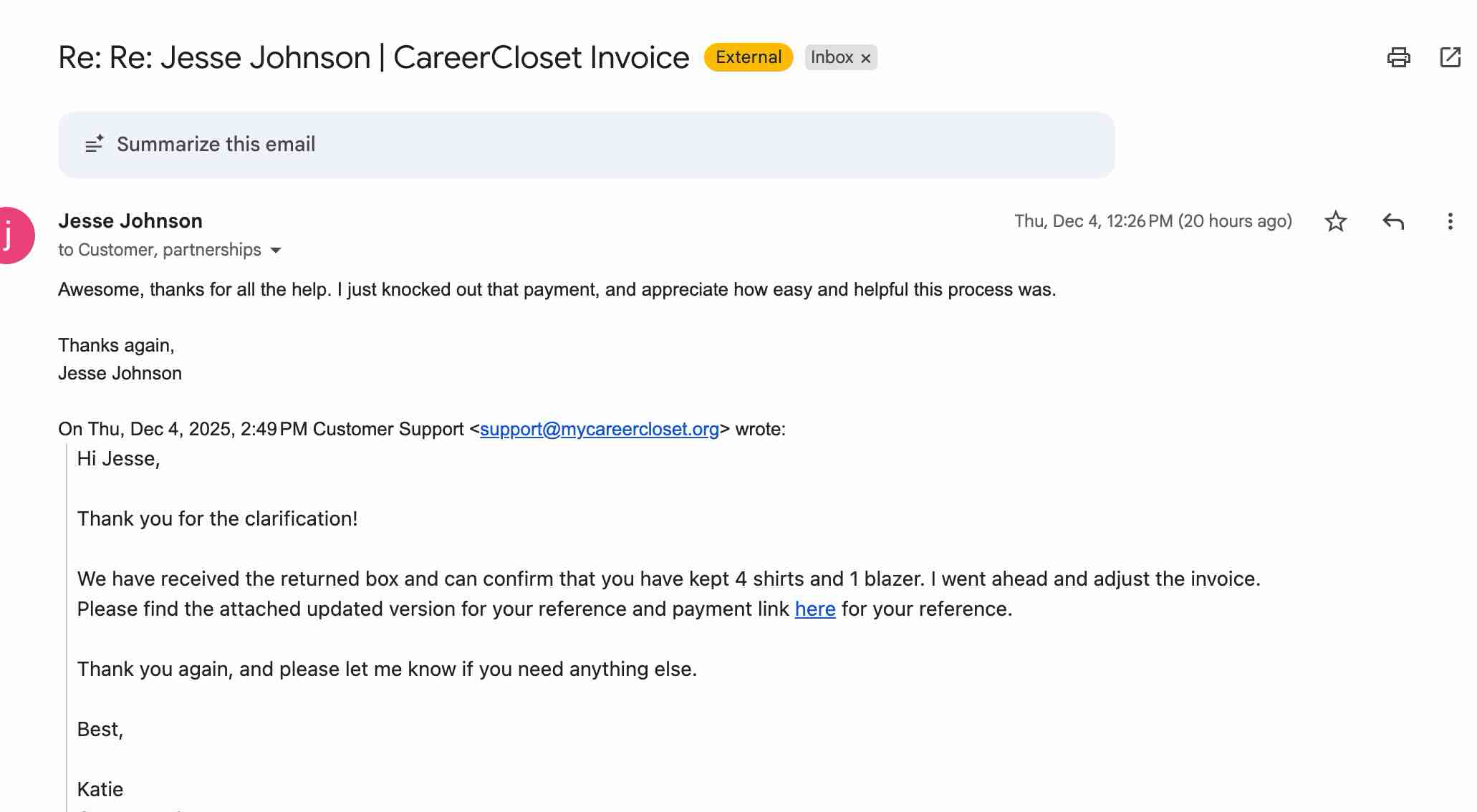Click the 'to Customer, partnerships' recipient line

click(x=159, y=250)
